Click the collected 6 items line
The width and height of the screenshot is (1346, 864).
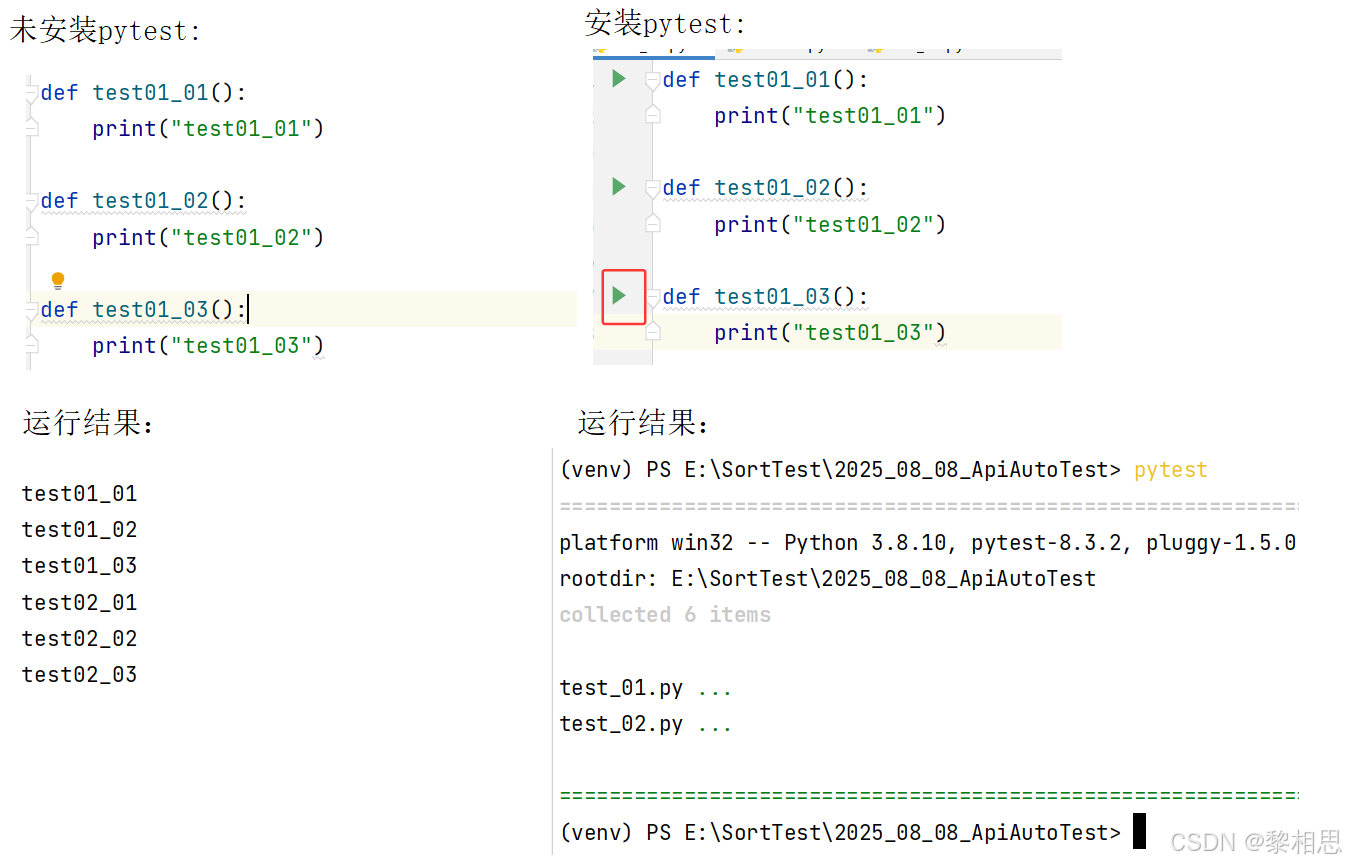[665, 615]
